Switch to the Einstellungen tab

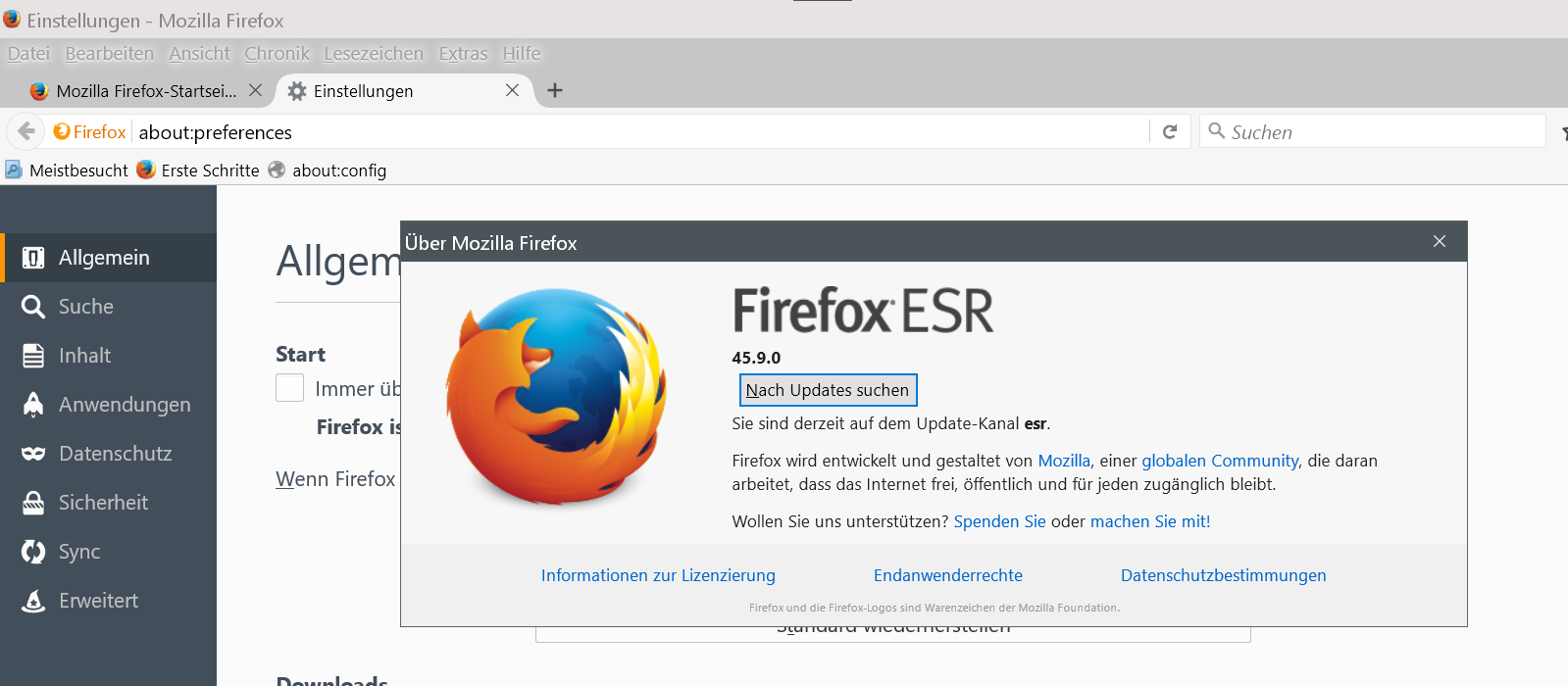click(404, 91)
